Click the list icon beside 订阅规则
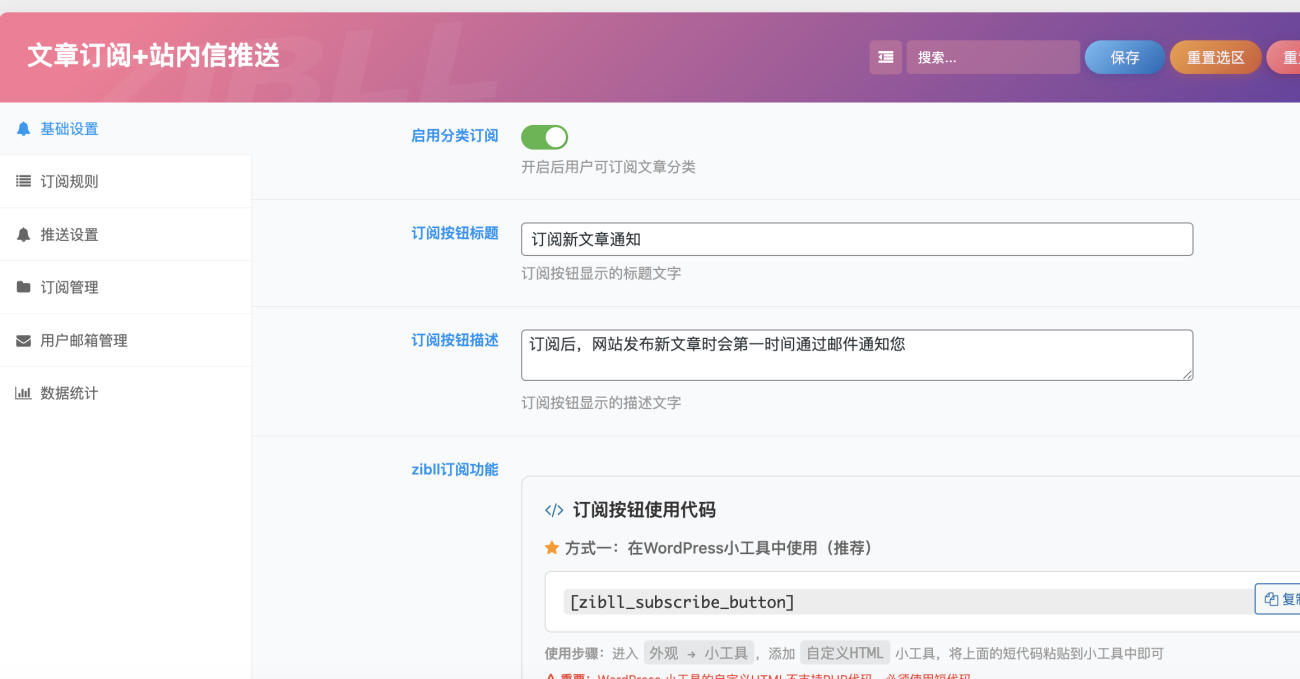Image resolution: width=1300 pixels, height=679 pixels. (24, 182)
